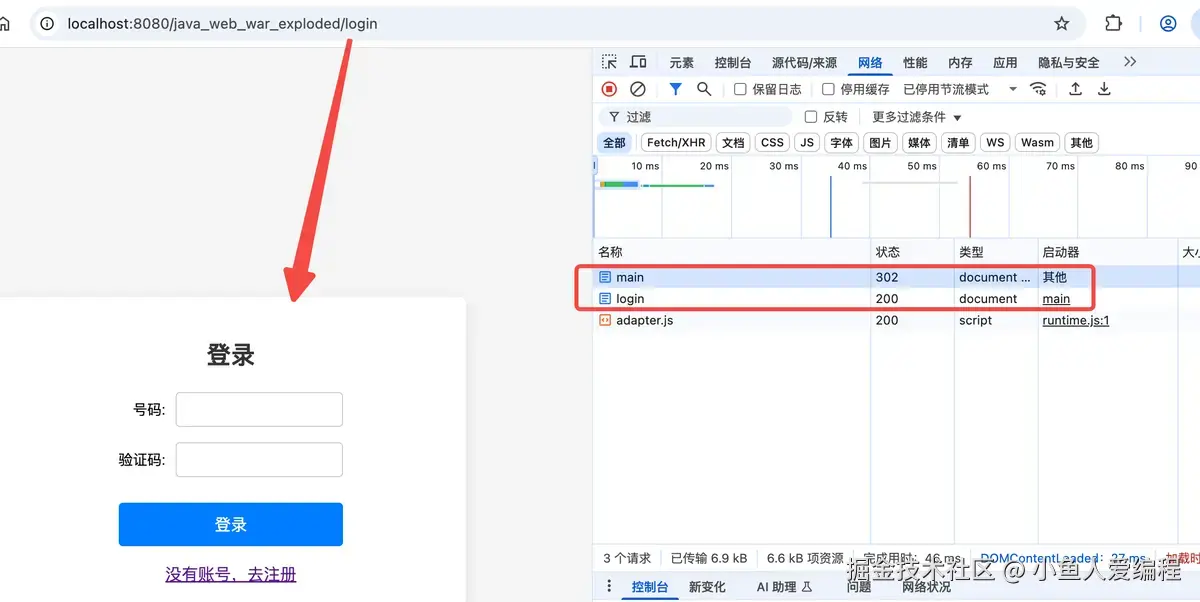
Task: Follow the 没有账号，去注册 link
Action: (x=231, y=574)
